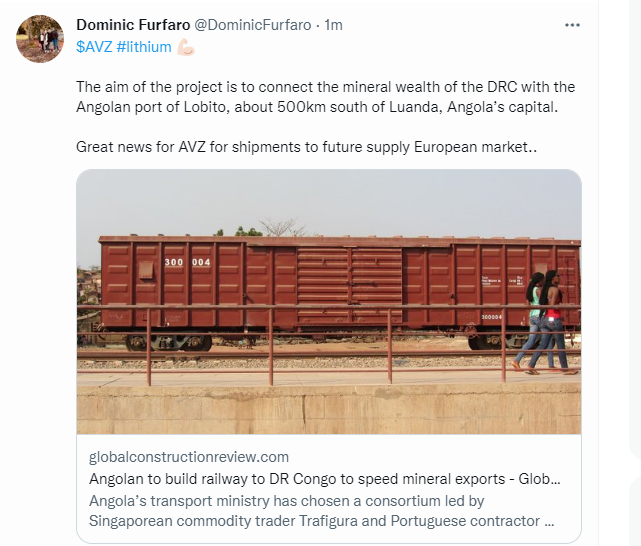The width and height of the screenshot is (641, 546).
Task: Click the Angola transport ministry description text
Action: [322, 511]
